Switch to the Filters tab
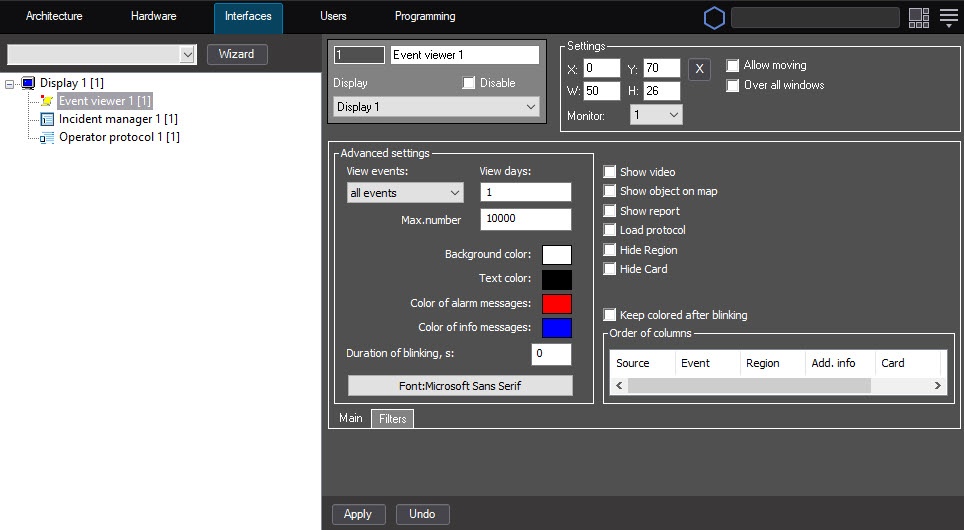The height and width of the screenshot is (530, 964). pyautogui.click(x=392, y=419)
